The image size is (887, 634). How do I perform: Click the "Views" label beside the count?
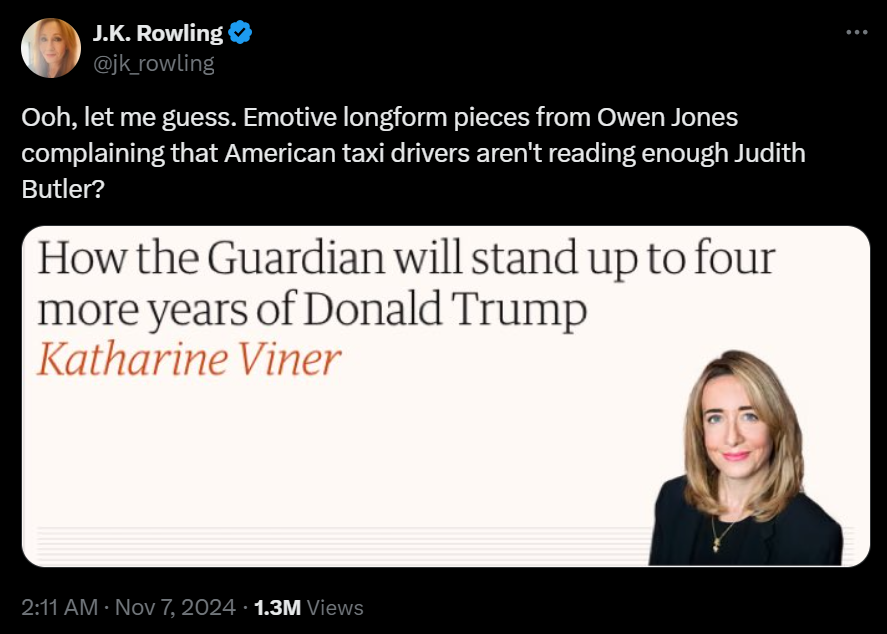tap(335, 607)
